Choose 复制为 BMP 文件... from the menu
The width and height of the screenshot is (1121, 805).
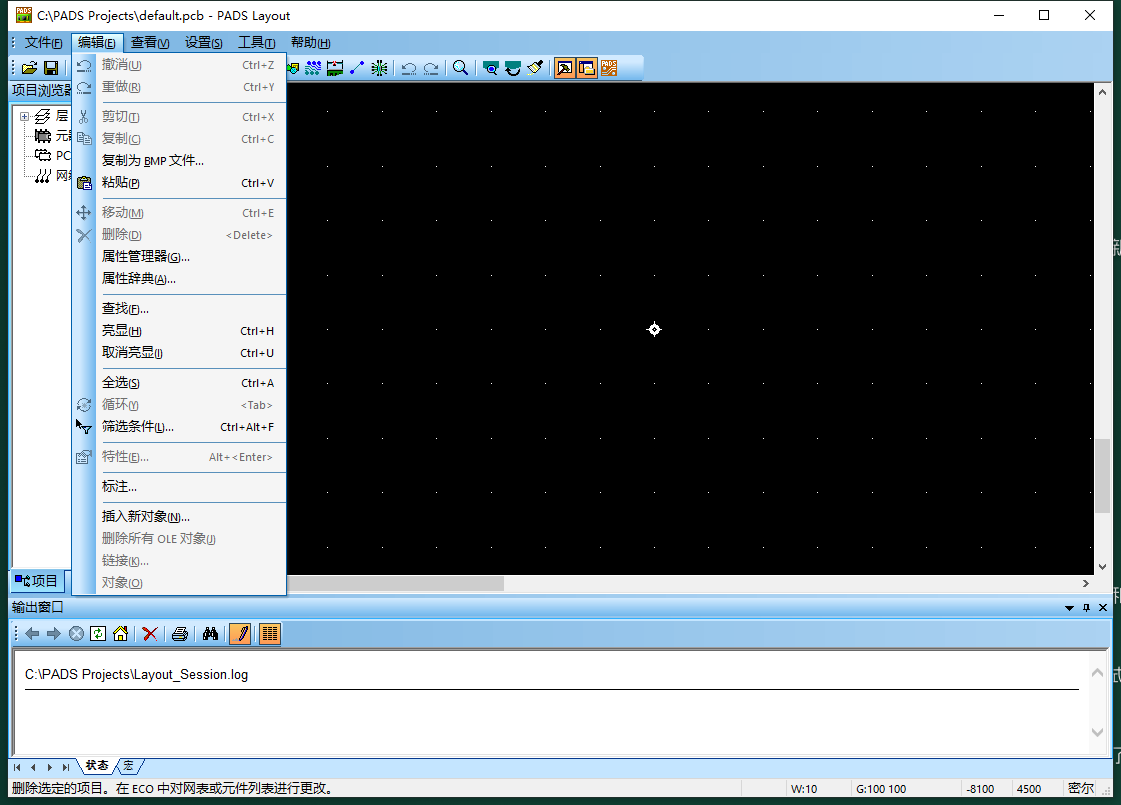tap(179, 161)
